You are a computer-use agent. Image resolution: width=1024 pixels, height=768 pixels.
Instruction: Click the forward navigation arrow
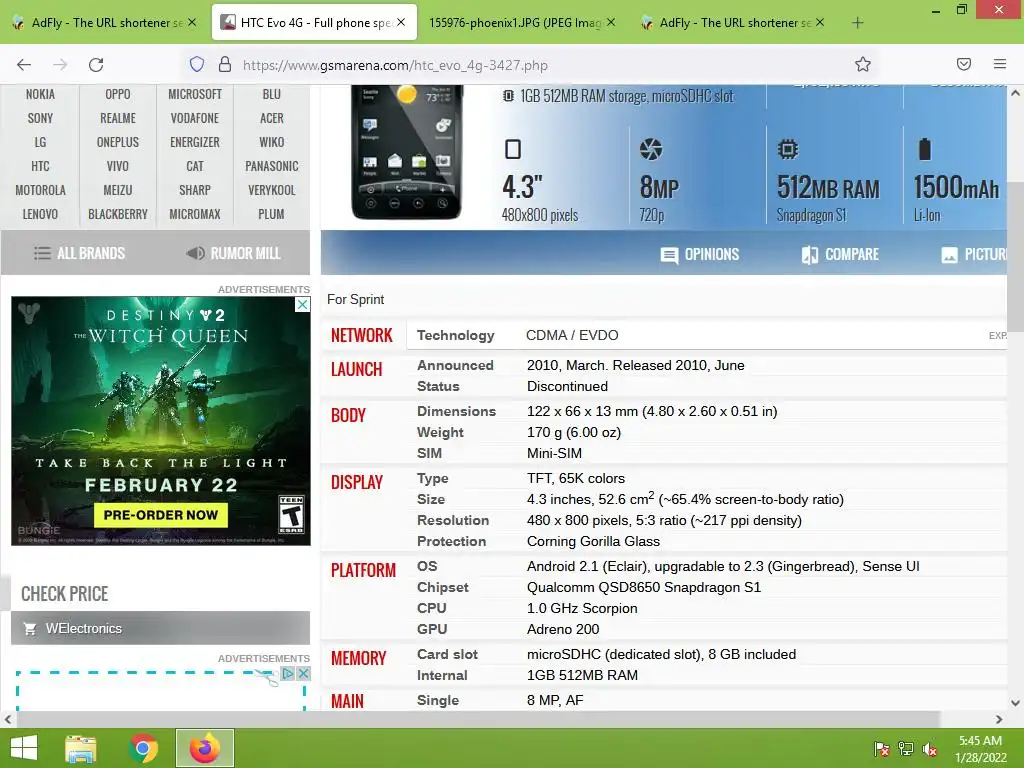click(60, 64)
